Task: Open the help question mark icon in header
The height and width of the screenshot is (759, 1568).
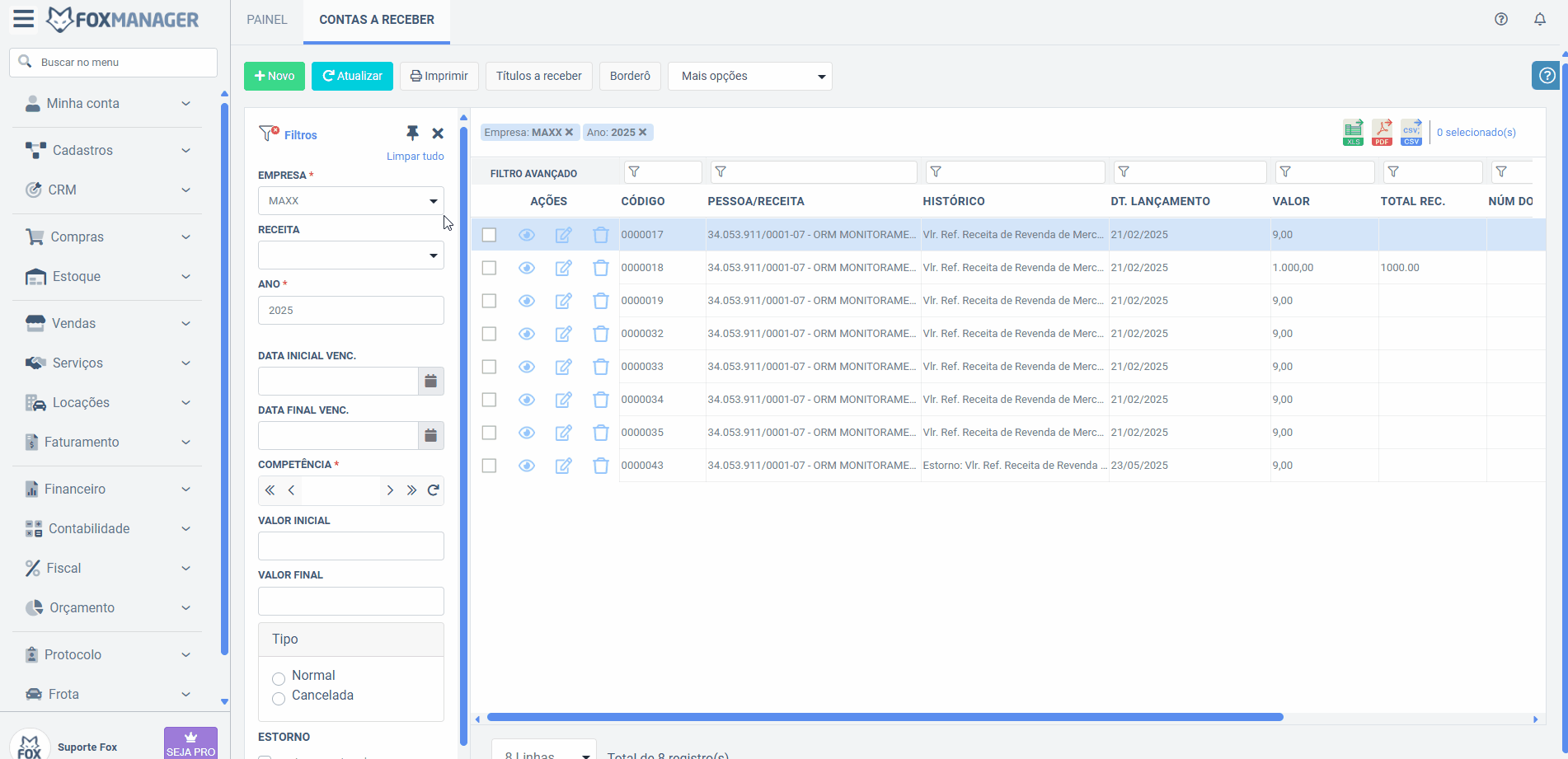Action: coord(1501,19)
